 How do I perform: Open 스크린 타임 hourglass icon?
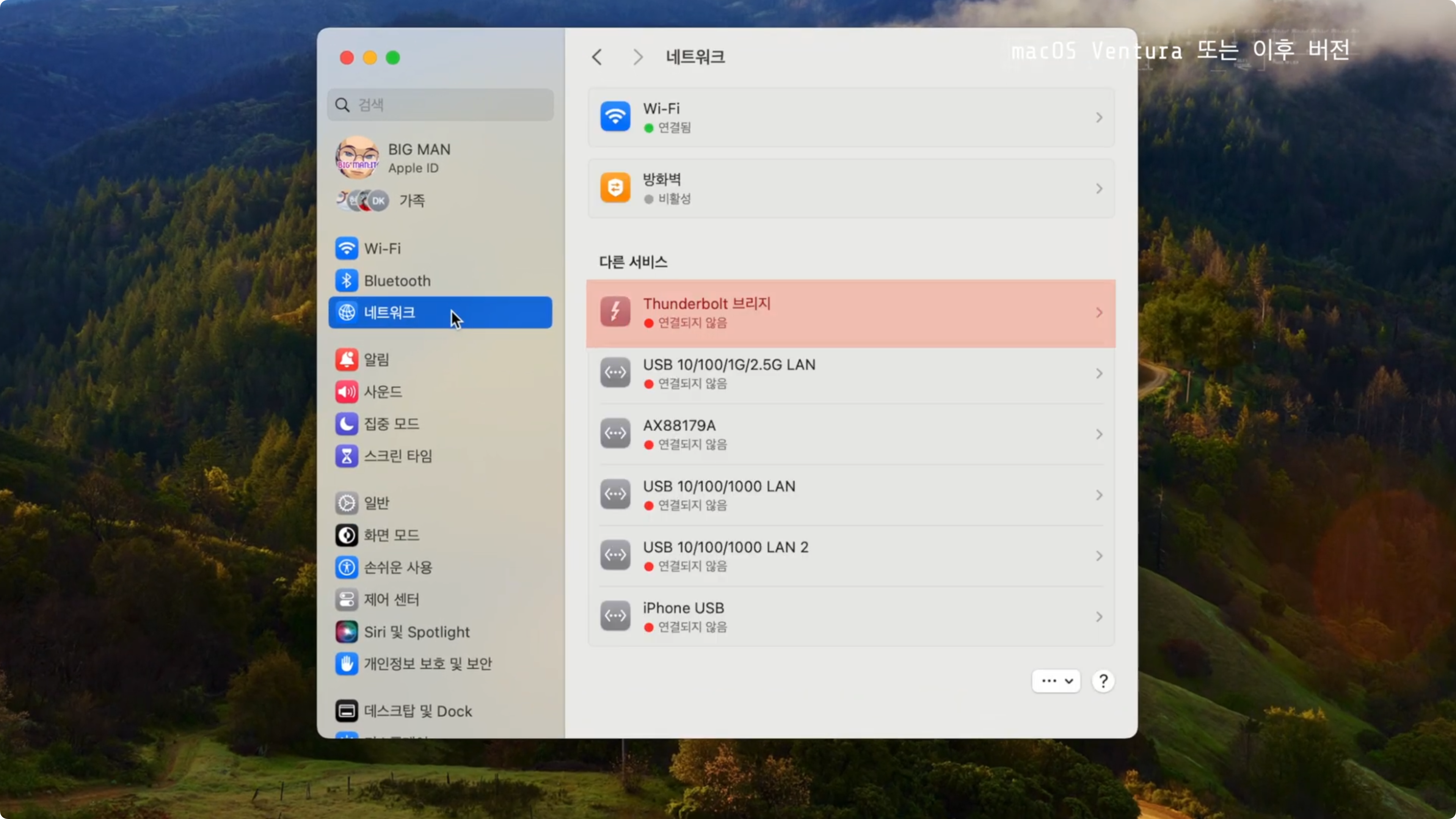347,455
